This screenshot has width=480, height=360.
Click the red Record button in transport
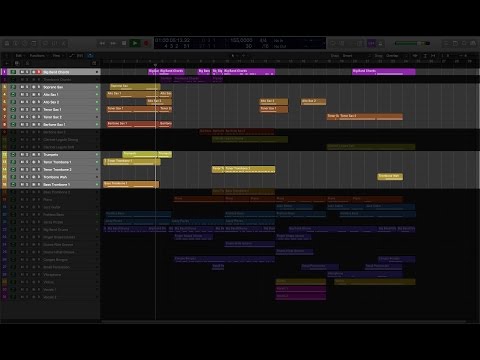point(146,43)
